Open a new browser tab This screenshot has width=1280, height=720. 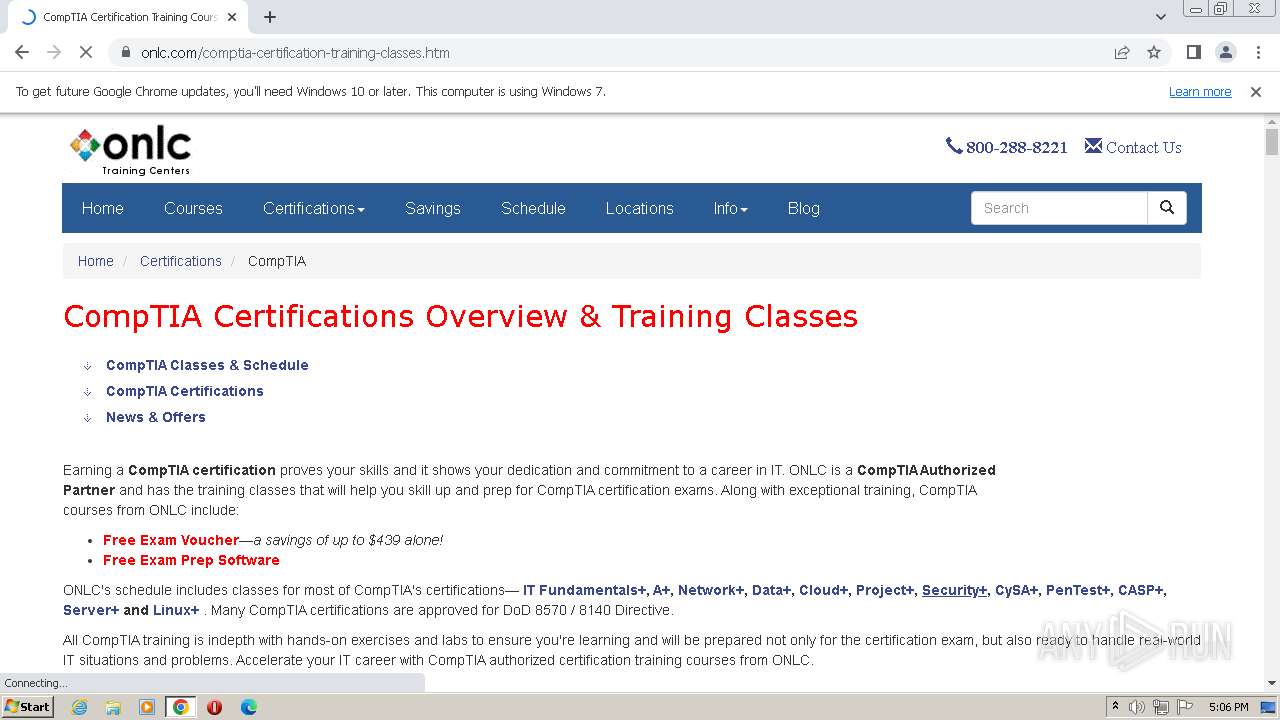[x=270, y=17]
